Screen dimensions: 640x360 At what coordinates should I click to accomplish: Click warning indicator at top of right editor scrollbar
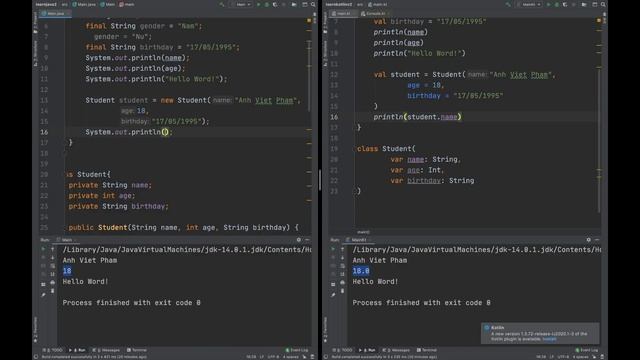pos(599,20)
